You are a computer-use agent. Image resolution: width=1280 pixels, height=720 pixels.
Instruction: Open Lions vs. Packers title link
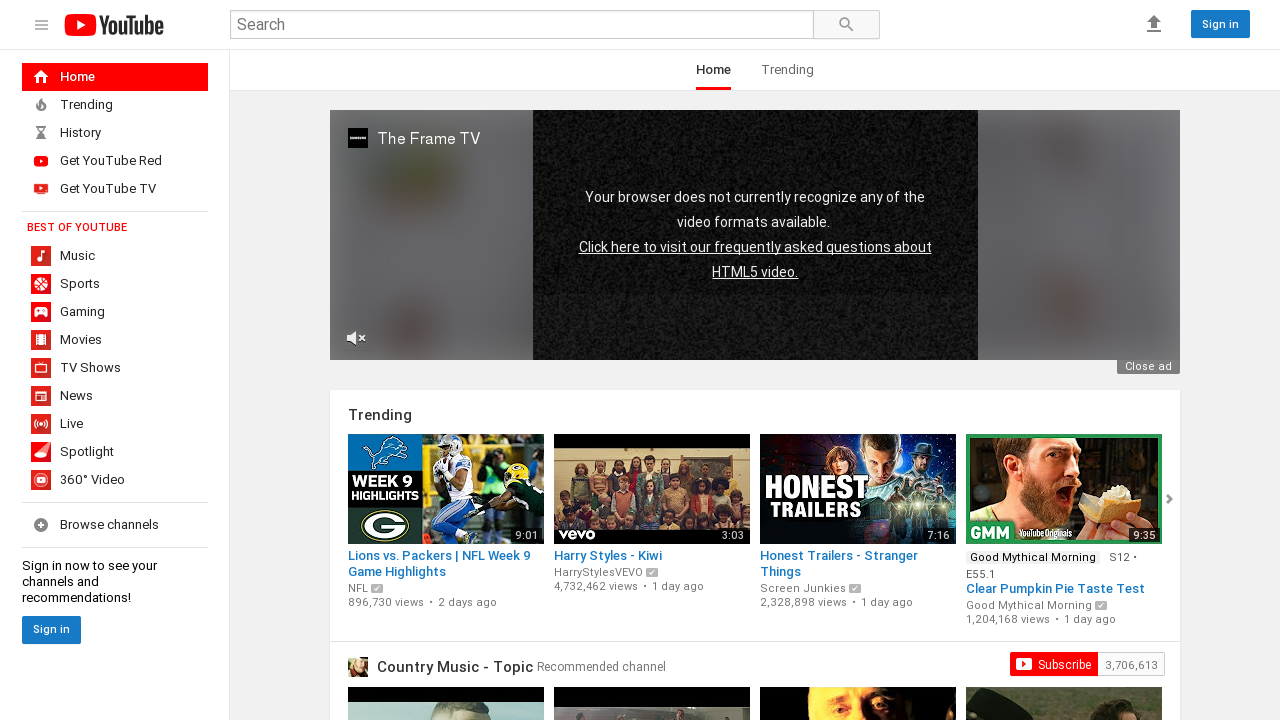tap(440, 564)
